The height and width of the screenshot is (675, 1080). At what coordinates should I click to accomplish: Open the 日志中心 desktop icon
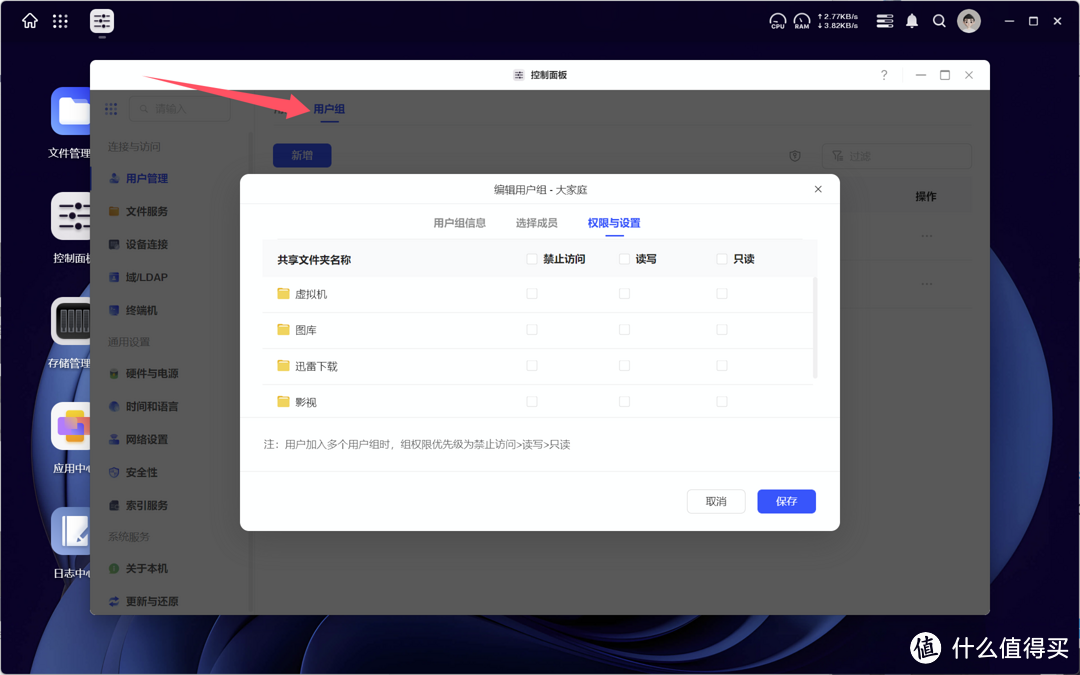click(71, 530)
